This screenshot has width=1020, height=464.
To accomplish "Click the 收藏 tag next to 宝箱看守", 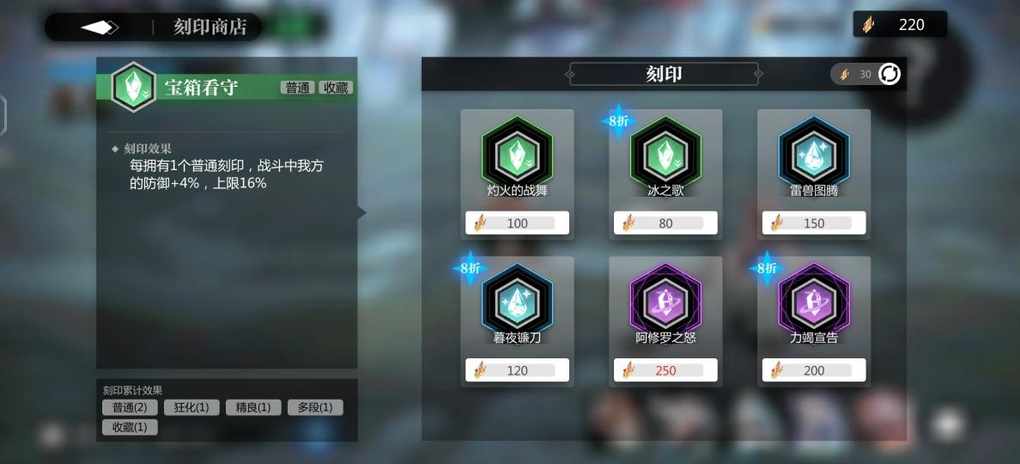I will (336, 88).
